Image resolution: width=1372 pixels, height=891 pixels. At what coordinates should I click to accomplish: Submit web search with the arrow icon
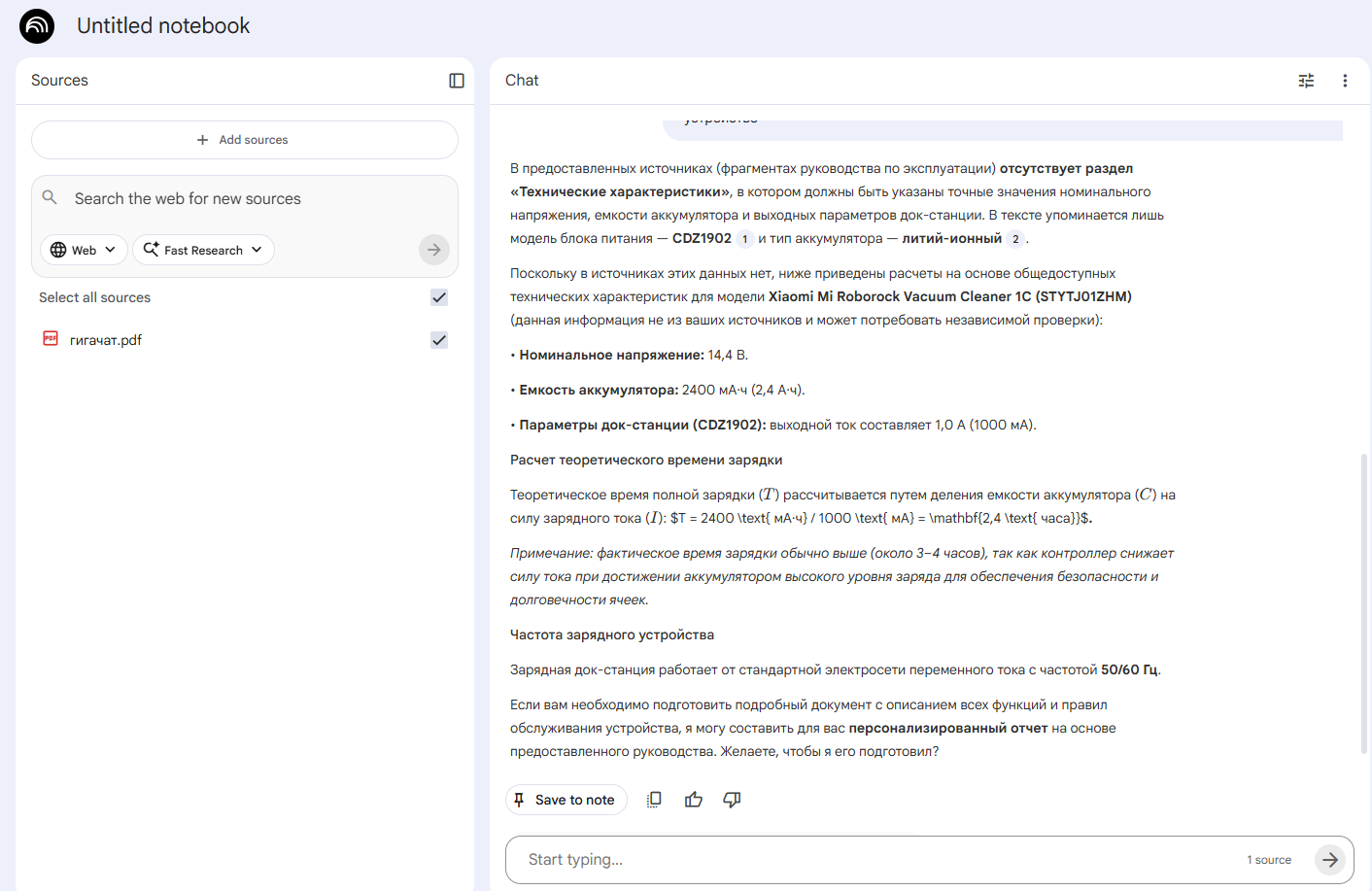tap(433, 250)
